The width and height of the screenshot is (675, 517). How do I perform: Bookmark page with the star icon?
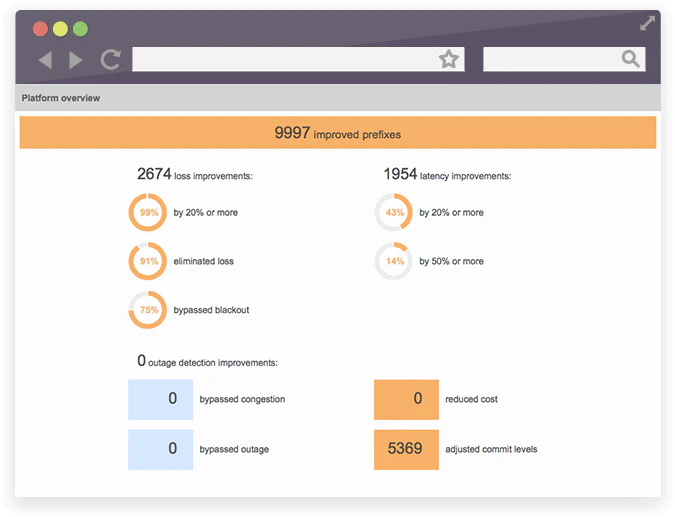point(449,59)
